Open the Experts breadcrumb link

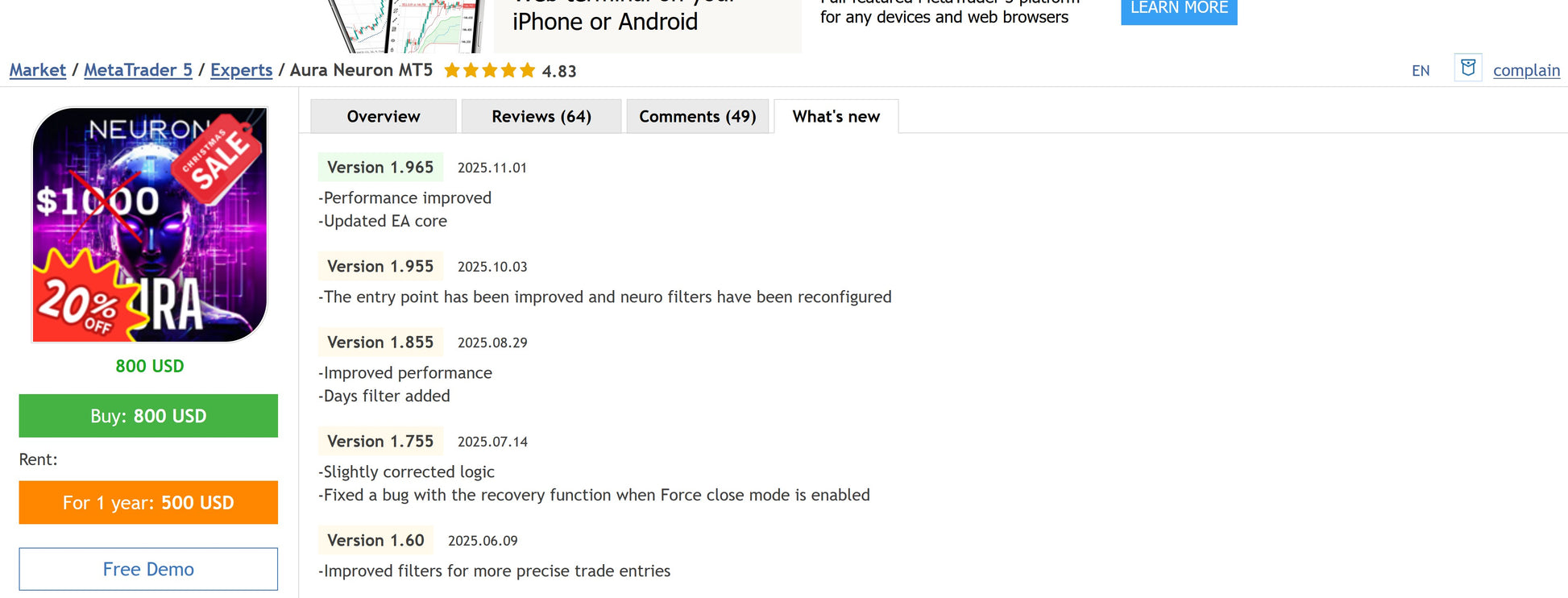pos(241,70)
